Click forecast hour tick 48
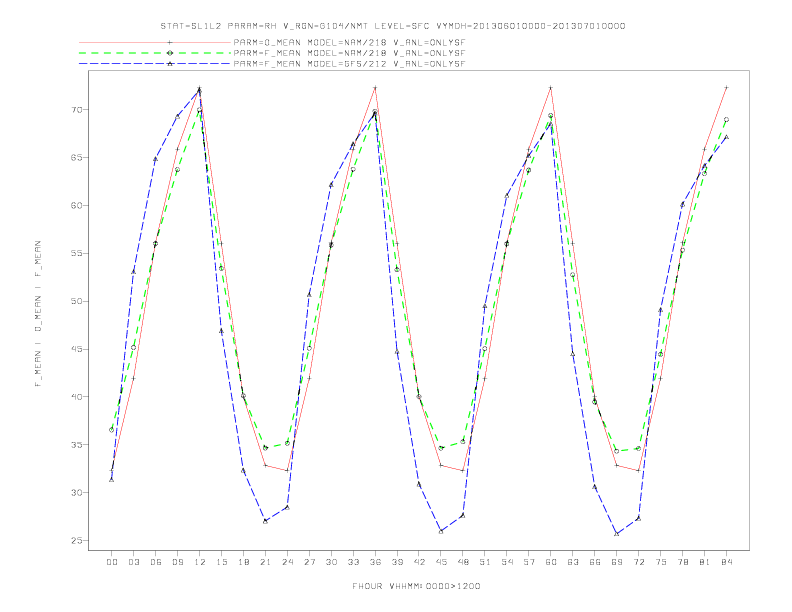This screenshot has height=612, width=792. click(x=463, y=562)
